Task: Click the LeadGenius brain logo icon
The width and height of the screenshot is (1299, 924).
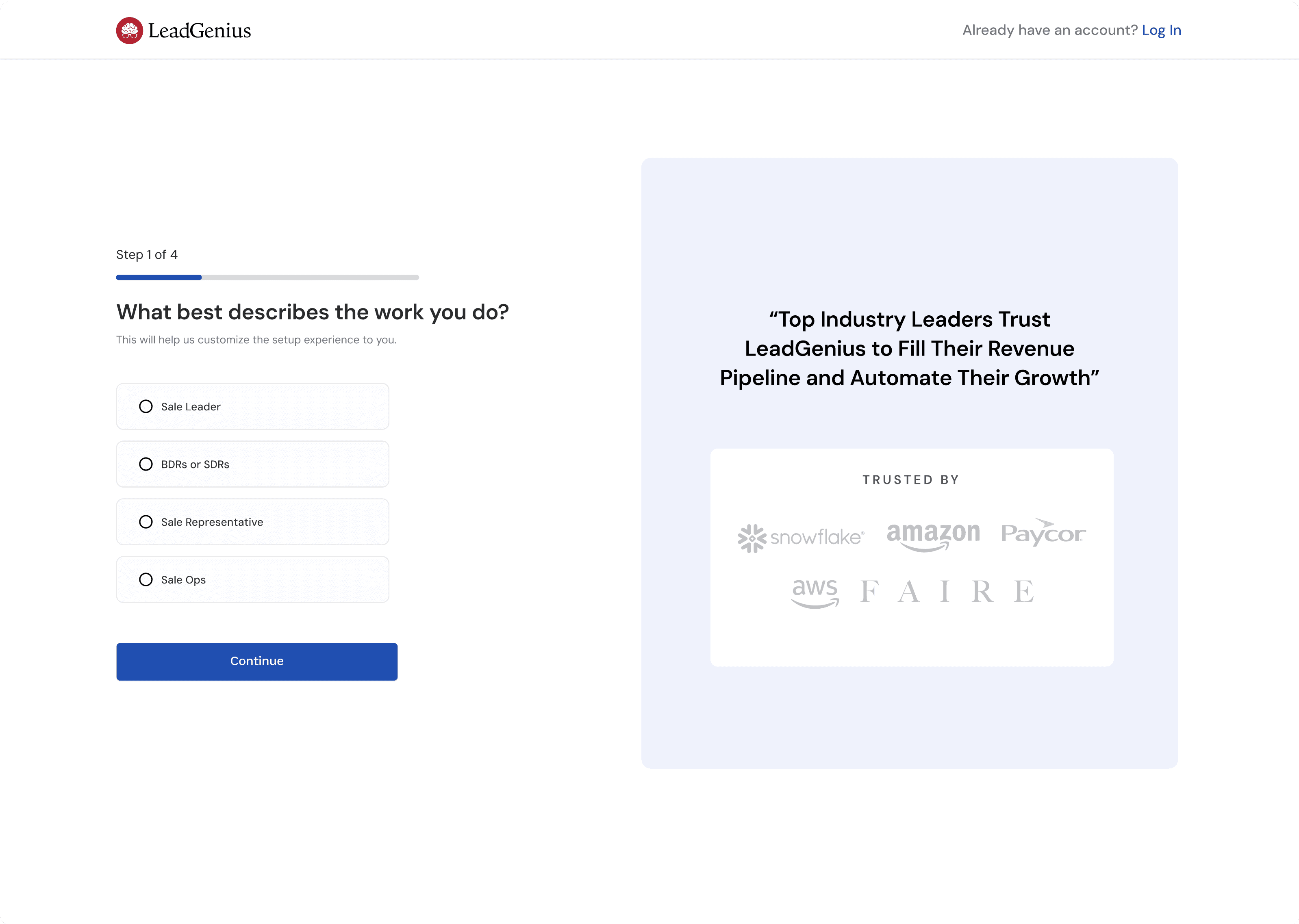Action: click(130, 31)
